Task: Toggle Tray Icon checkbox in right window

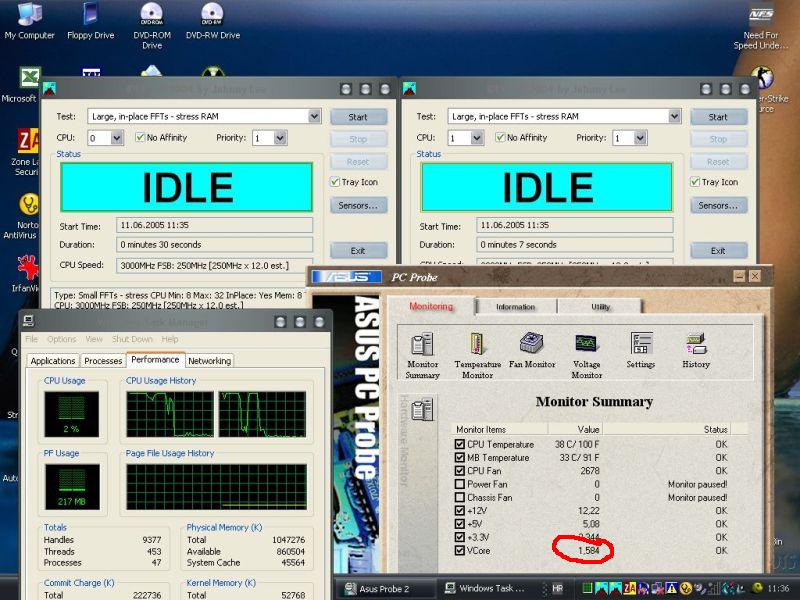Action: coord(696,182)
